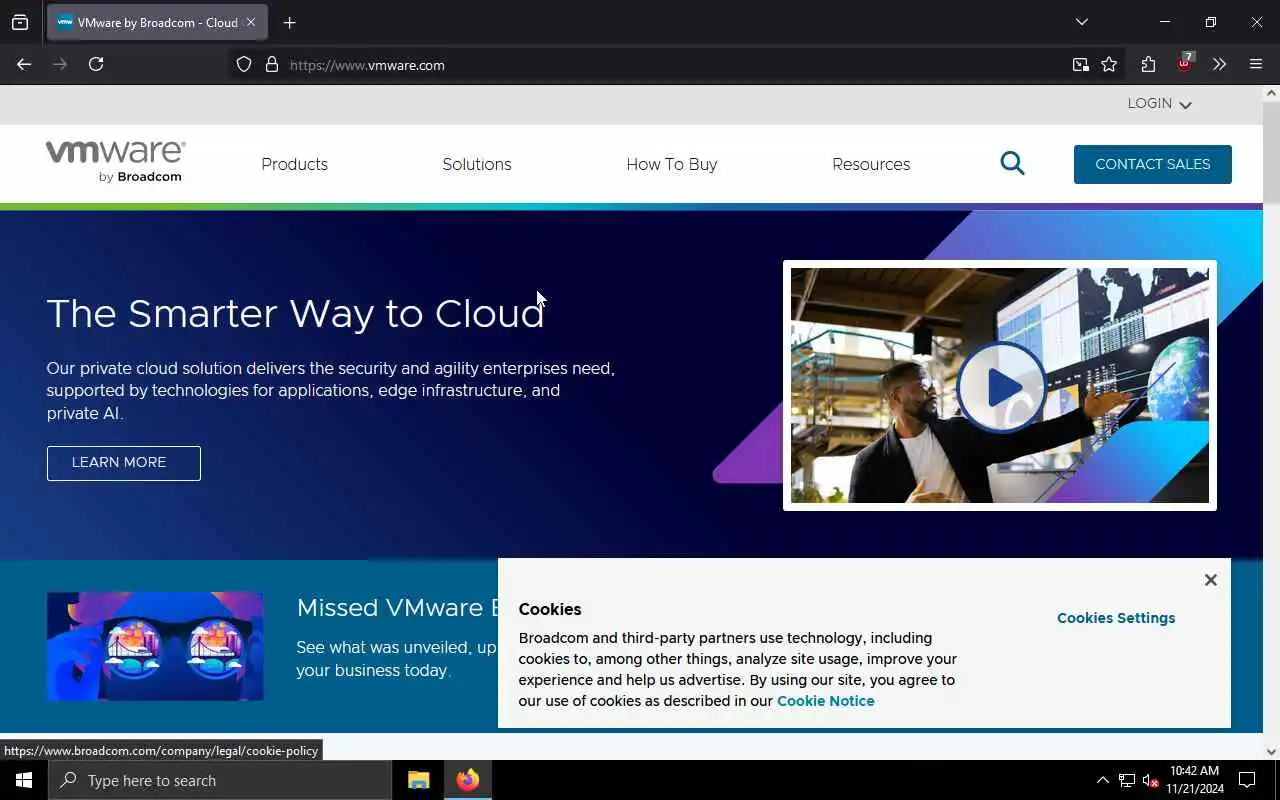Click the browser forward arrow

point(60,64)
